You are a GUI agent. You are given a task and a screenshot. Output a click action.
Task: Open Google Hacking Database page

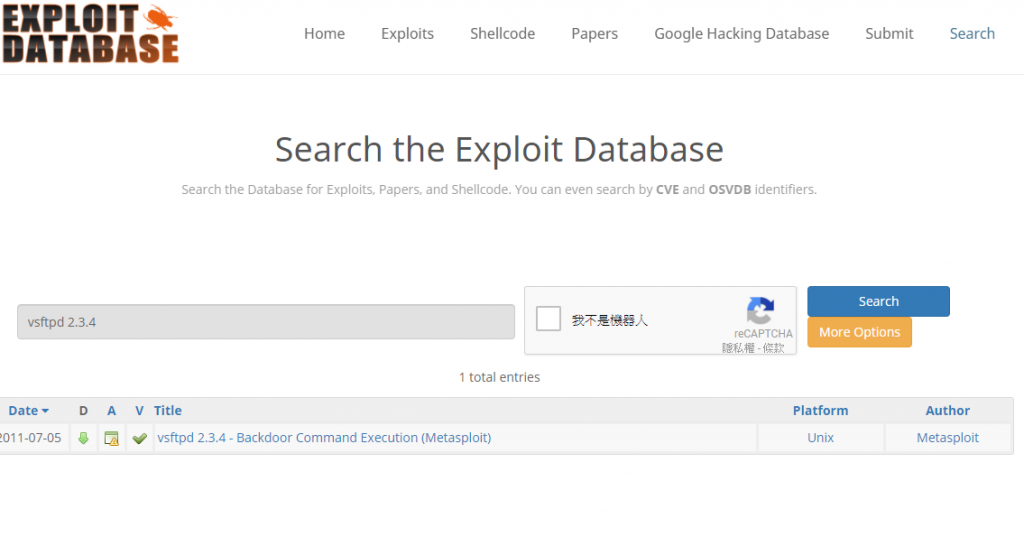(742, 33)
